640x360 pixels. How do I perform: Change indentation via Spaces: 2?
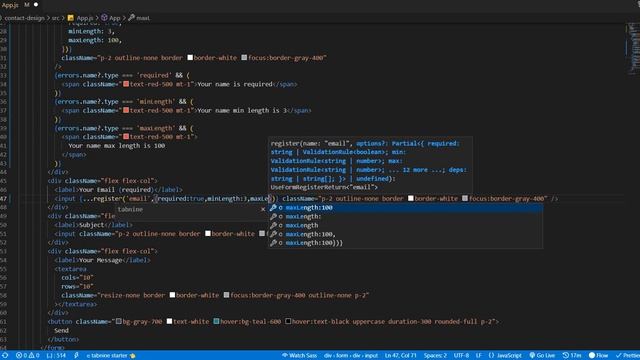(435, 356)
